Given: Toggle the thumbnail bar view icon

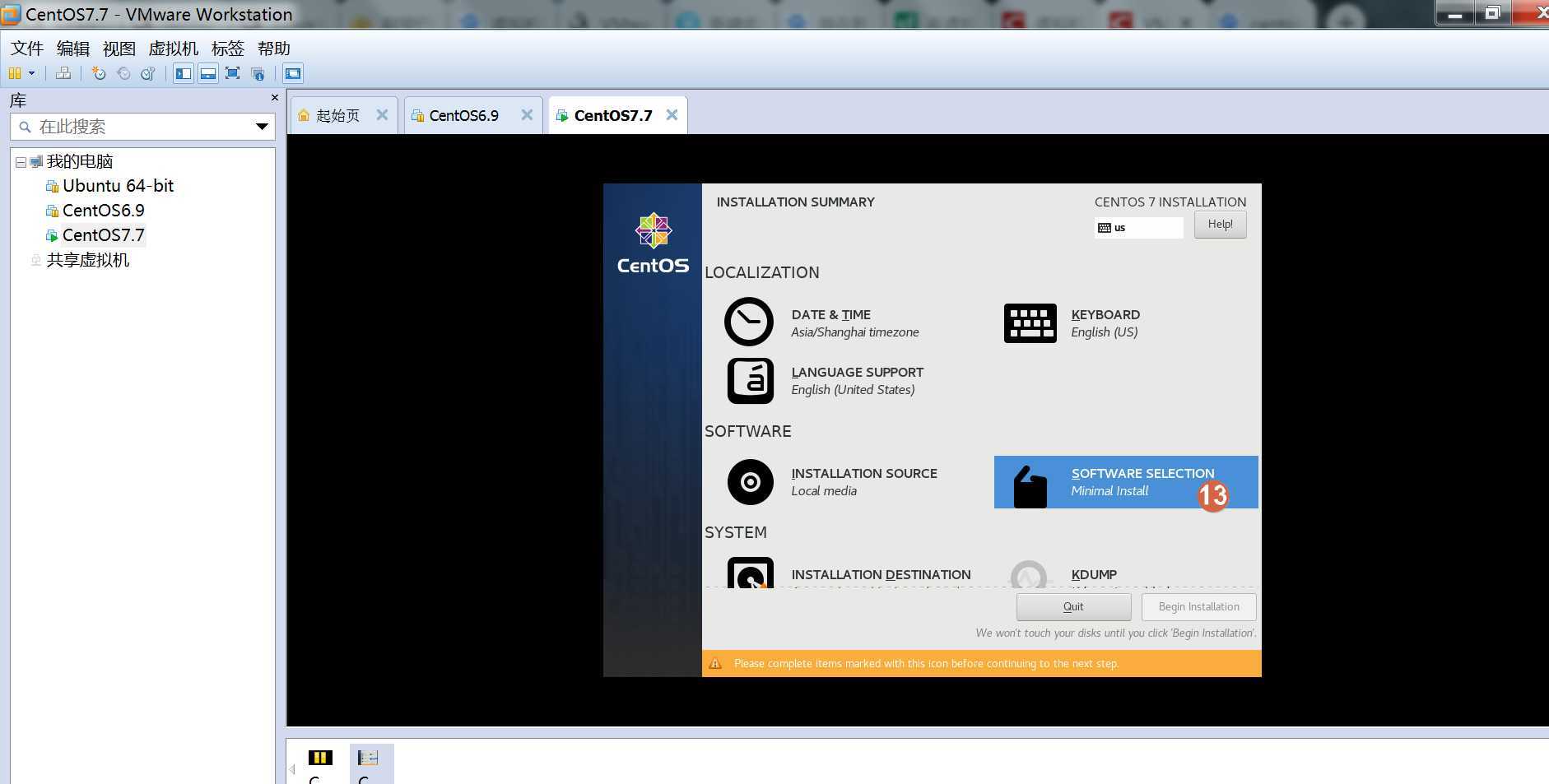Looking at the screenshot, I should pyautogui.click(x=208, y=73).
